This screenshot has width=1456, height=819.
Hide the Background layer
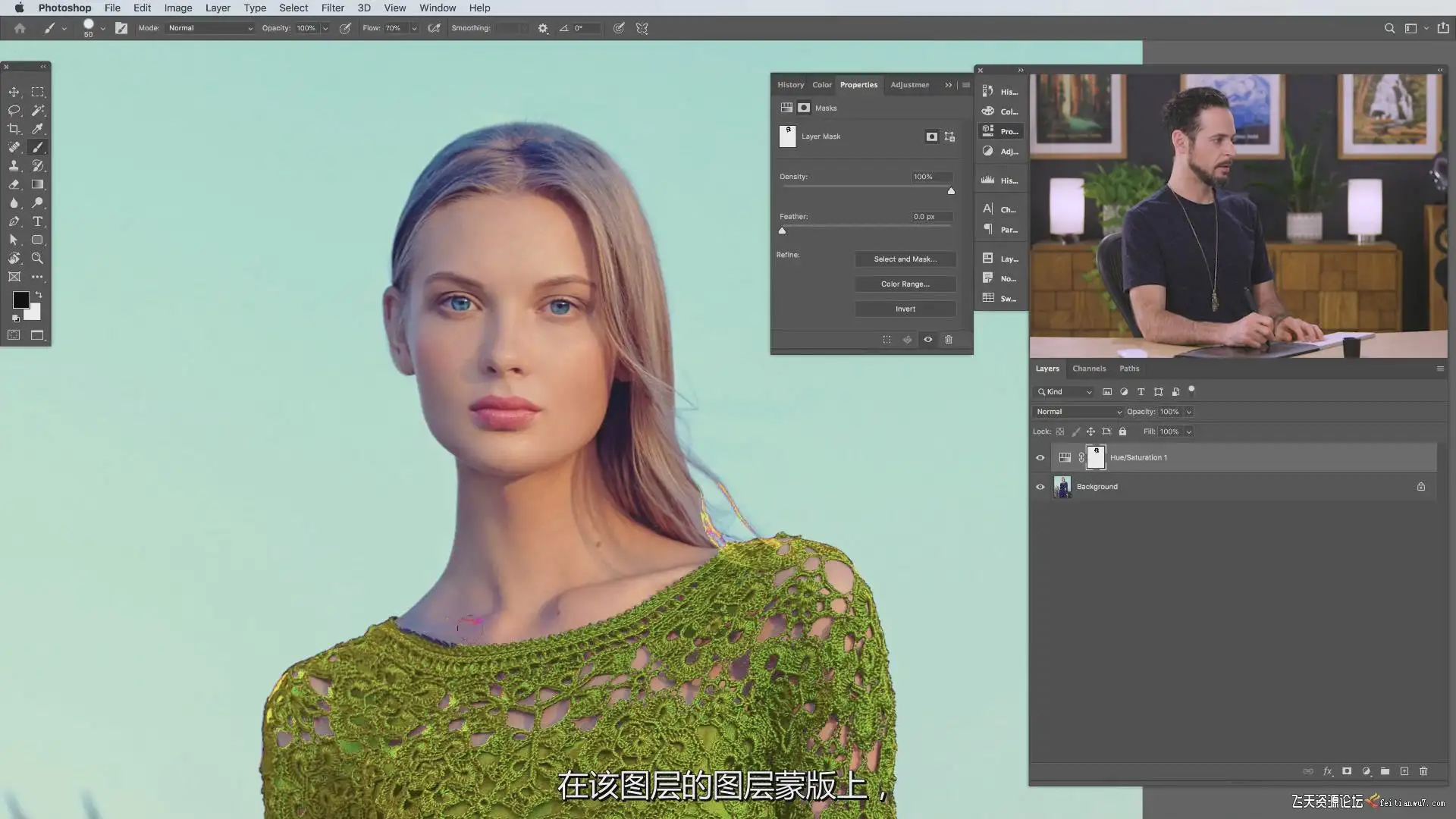tap(1040, 487)
